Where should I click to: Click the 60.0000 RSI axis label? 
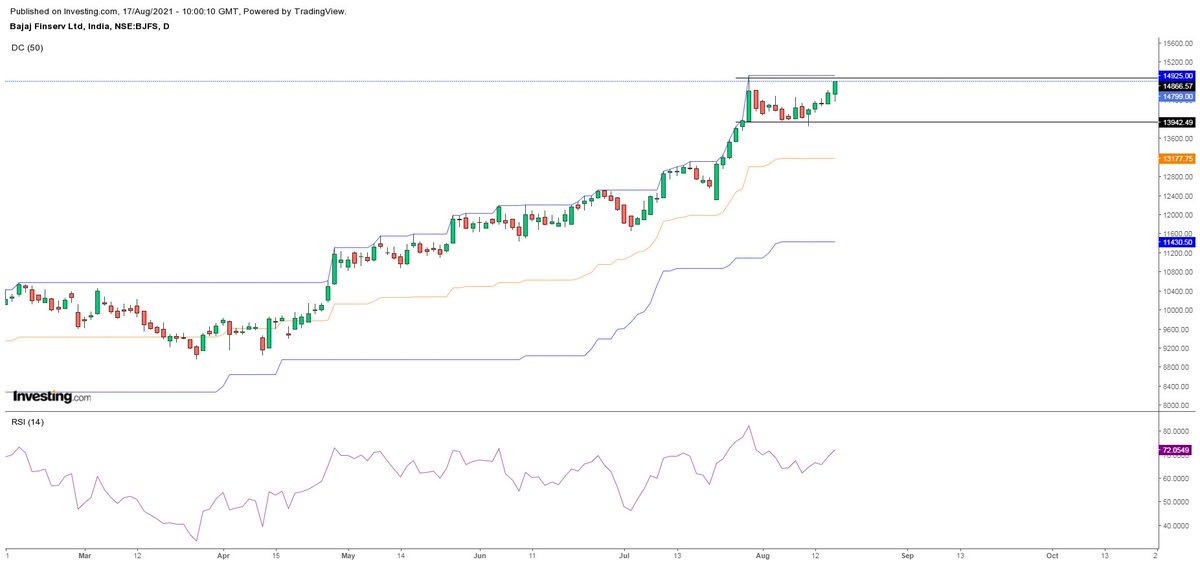(1177, 479)
